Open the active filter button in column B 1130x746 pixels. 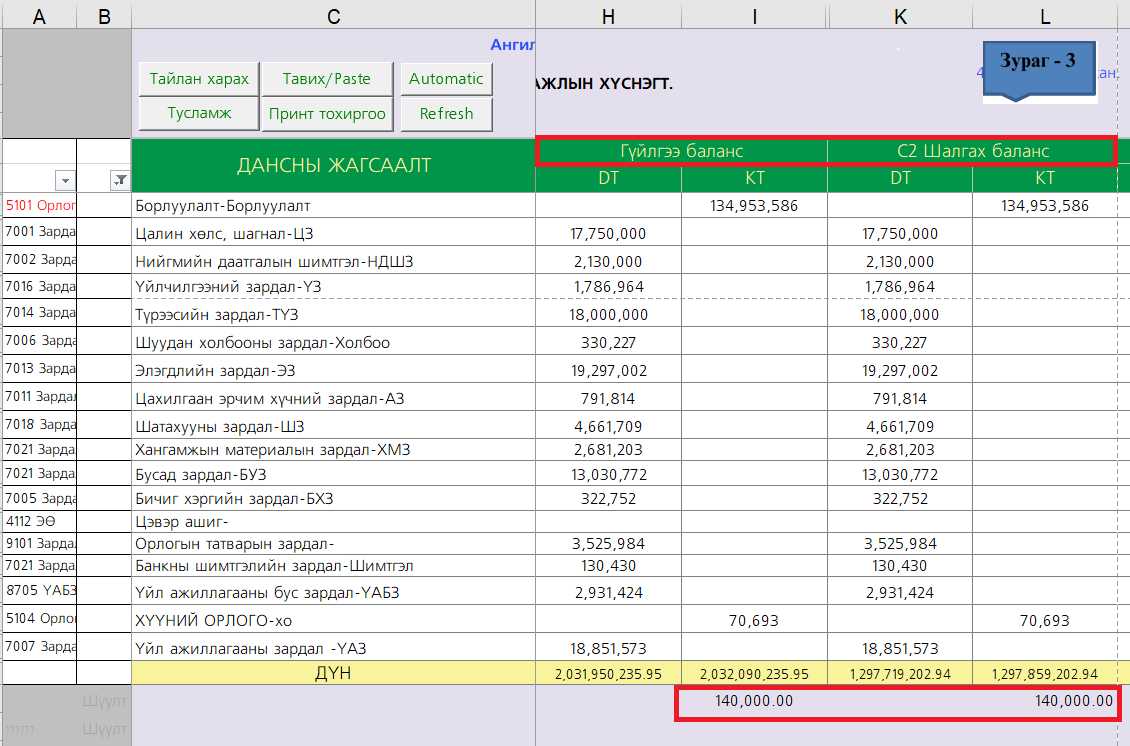coord(120,180)
